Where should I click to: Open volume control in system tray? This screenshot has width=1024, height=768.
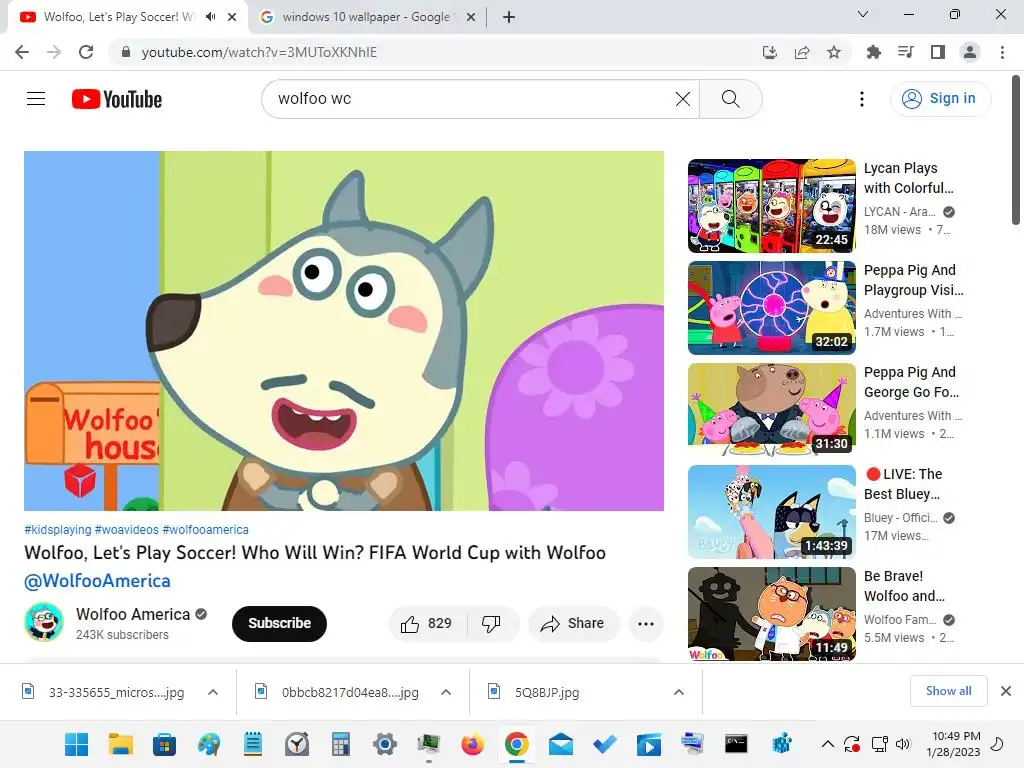pos(903,744)
